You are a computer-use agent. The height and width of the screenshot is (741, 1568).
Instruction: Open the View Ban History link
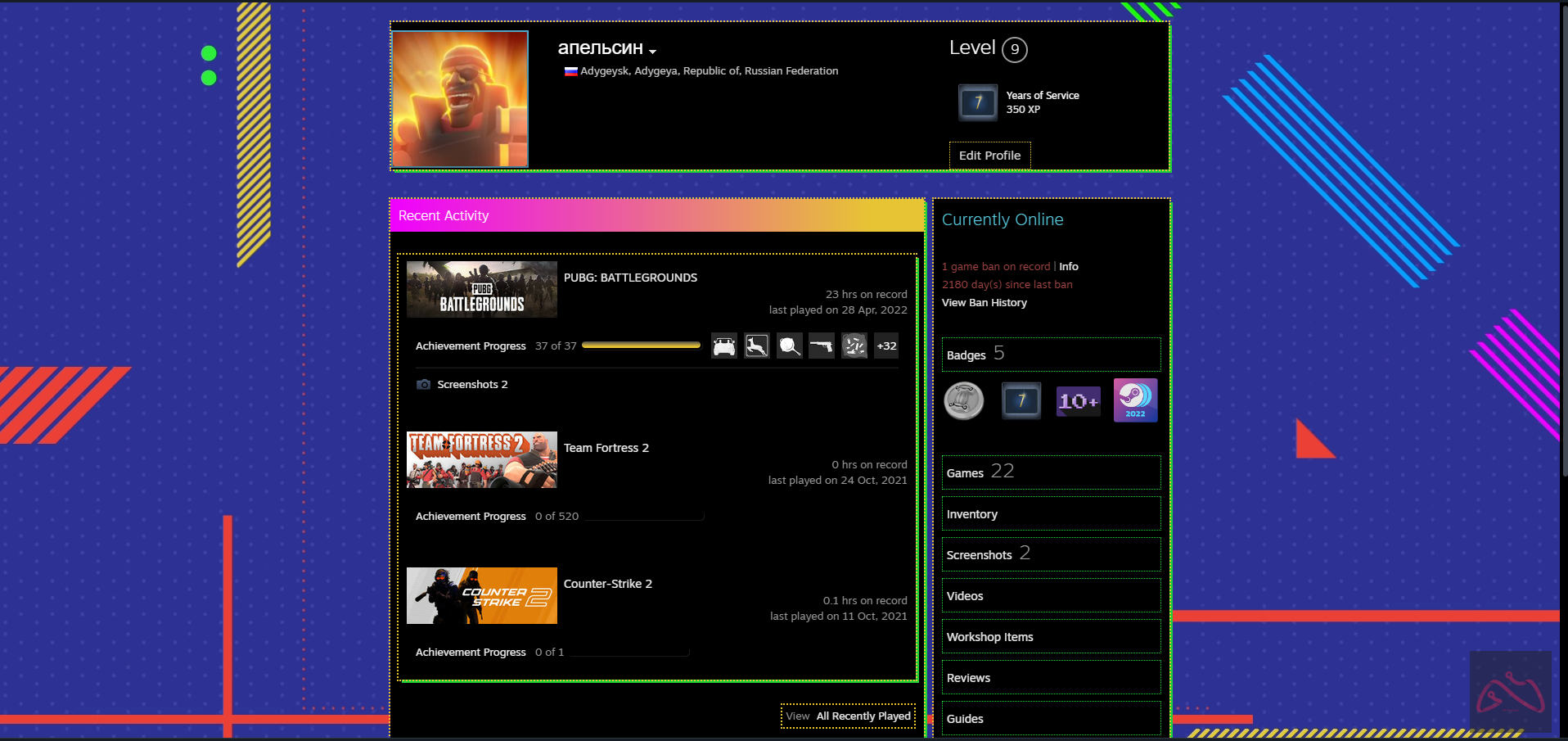click(984, 303)
